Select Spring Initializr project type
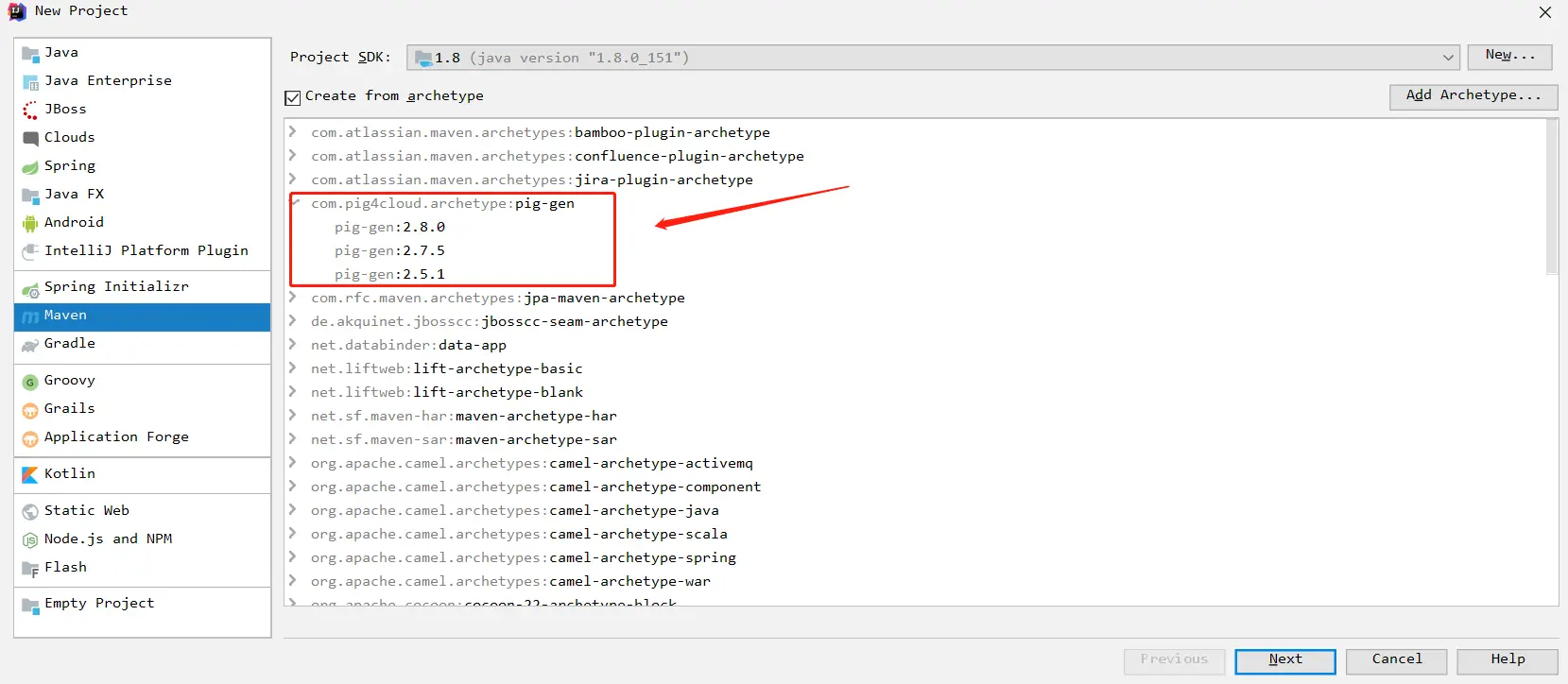Screen dimensions: 1568x684 coord(143,287)
